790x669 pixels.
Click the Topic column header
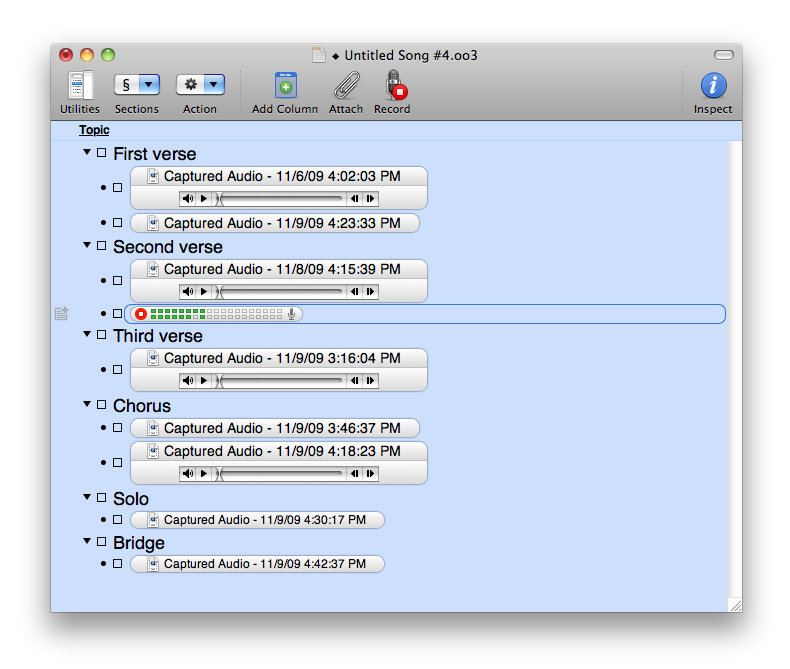(x=94, y=130)
